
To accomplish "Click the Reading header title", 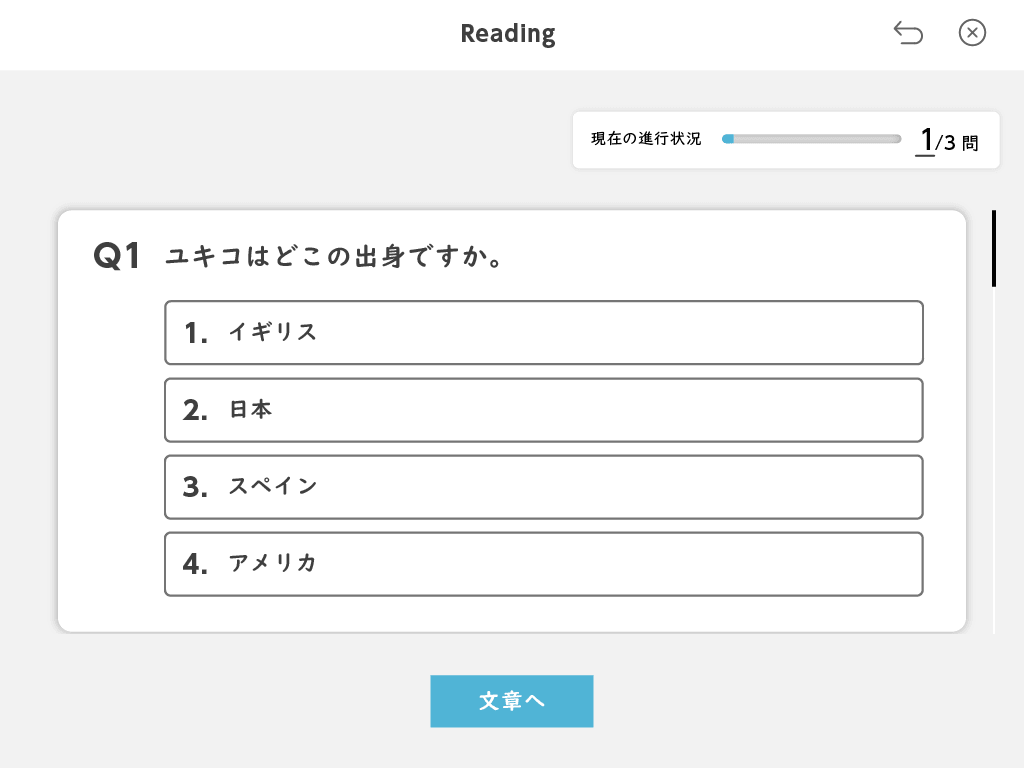I will pyautogui.click(x=508, y=34).
